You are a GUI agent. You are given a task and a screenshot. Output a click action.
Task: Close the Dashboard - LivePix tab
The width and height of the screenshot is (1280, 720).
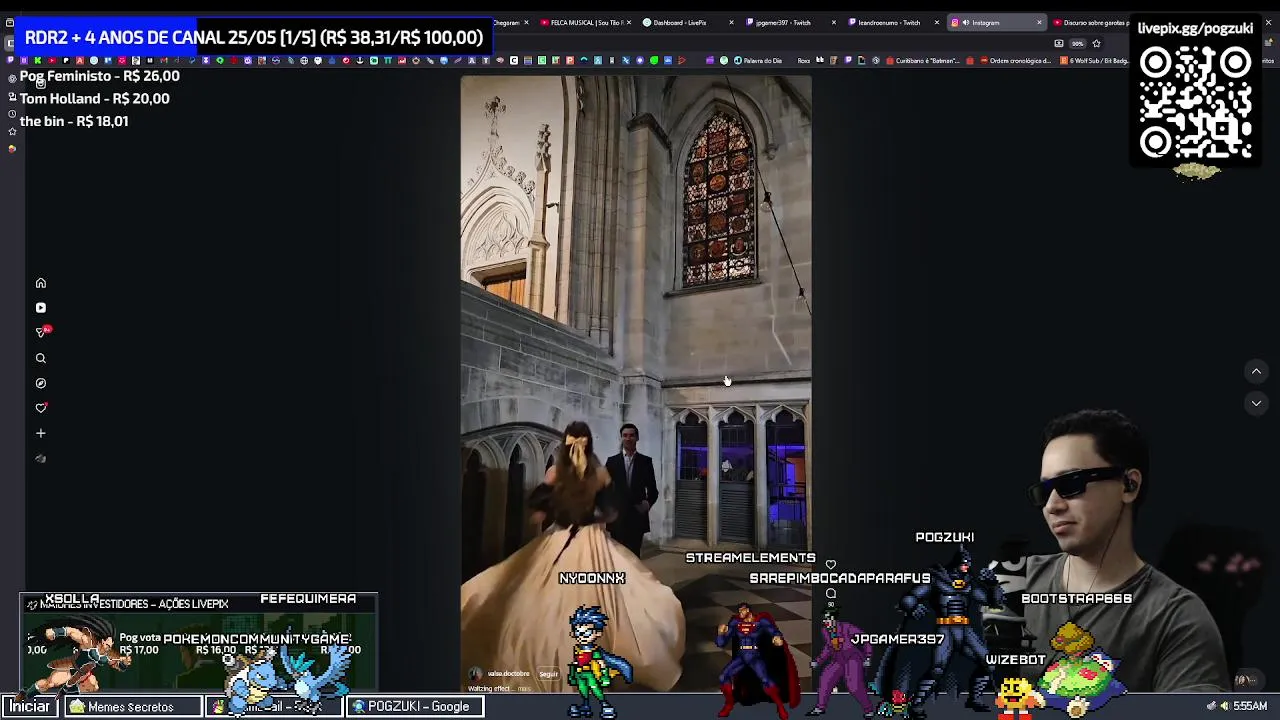coord(731,22)
